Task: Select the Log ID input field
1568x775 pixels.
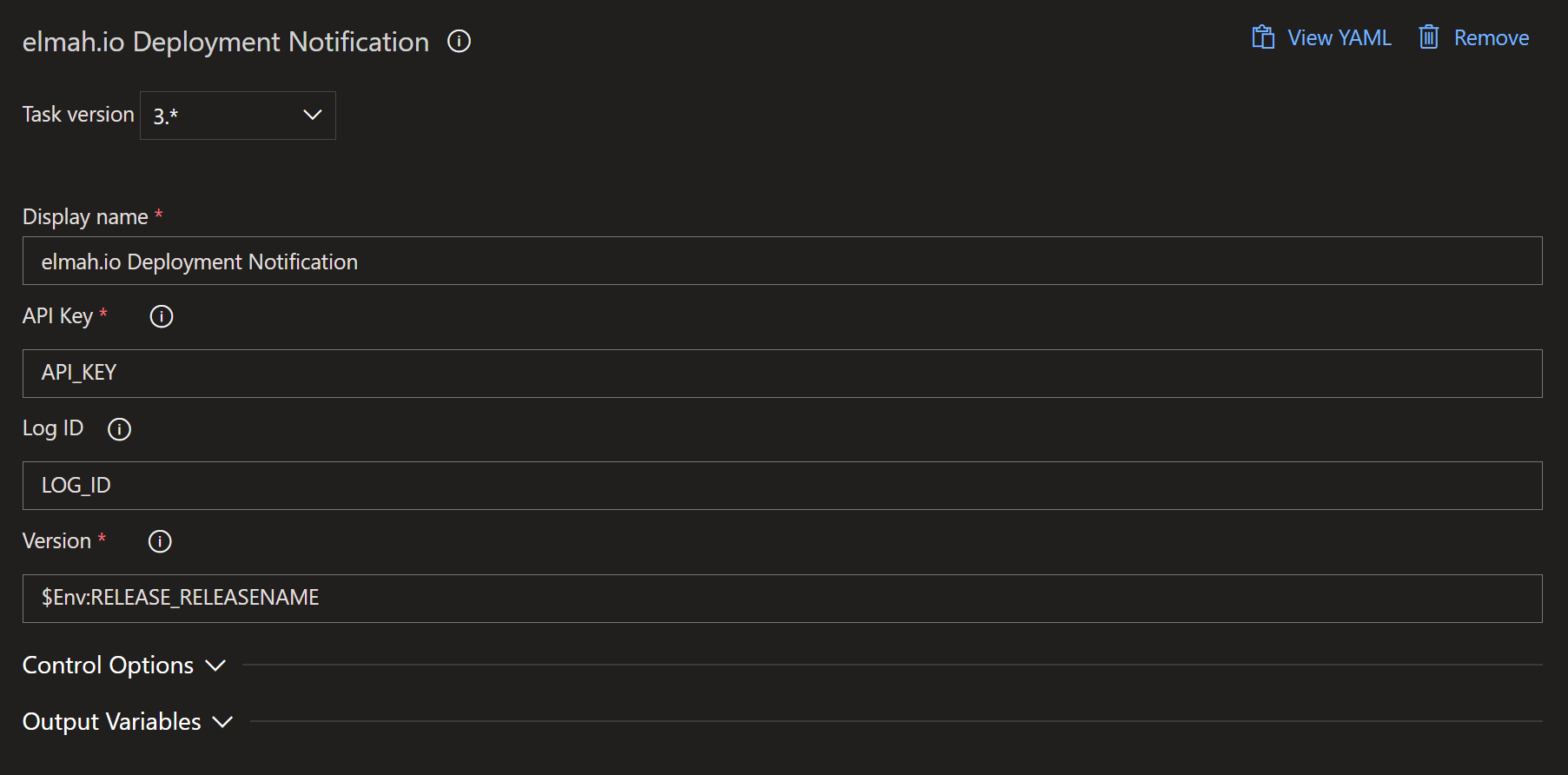Action: 782,486
